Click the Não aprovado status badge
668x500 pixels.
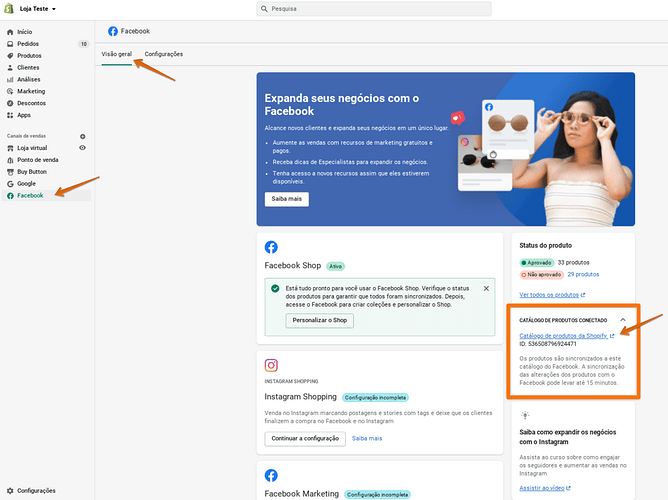[x=541, y=275]
